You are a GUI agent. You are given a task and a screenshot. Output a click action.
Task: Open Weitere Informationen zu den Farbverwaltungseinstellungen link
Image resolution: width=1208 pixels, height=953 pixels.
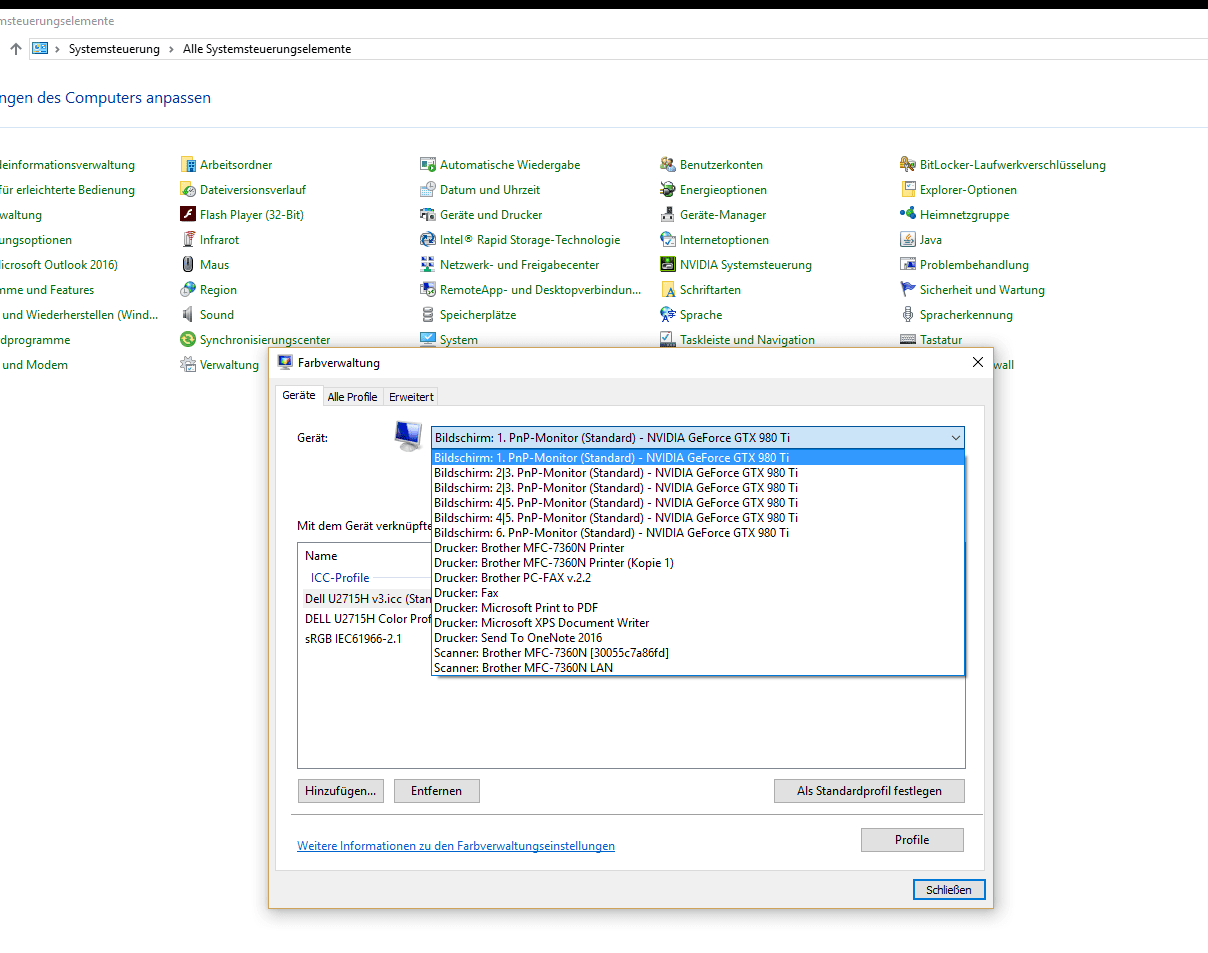point(456,846)
